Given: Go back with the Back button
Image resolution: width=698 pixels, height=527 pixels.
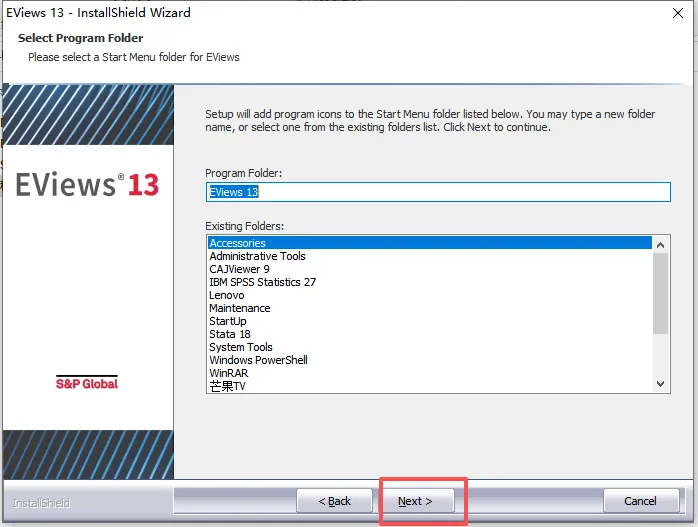Looking at the screenshot, I should pos(334,501).
